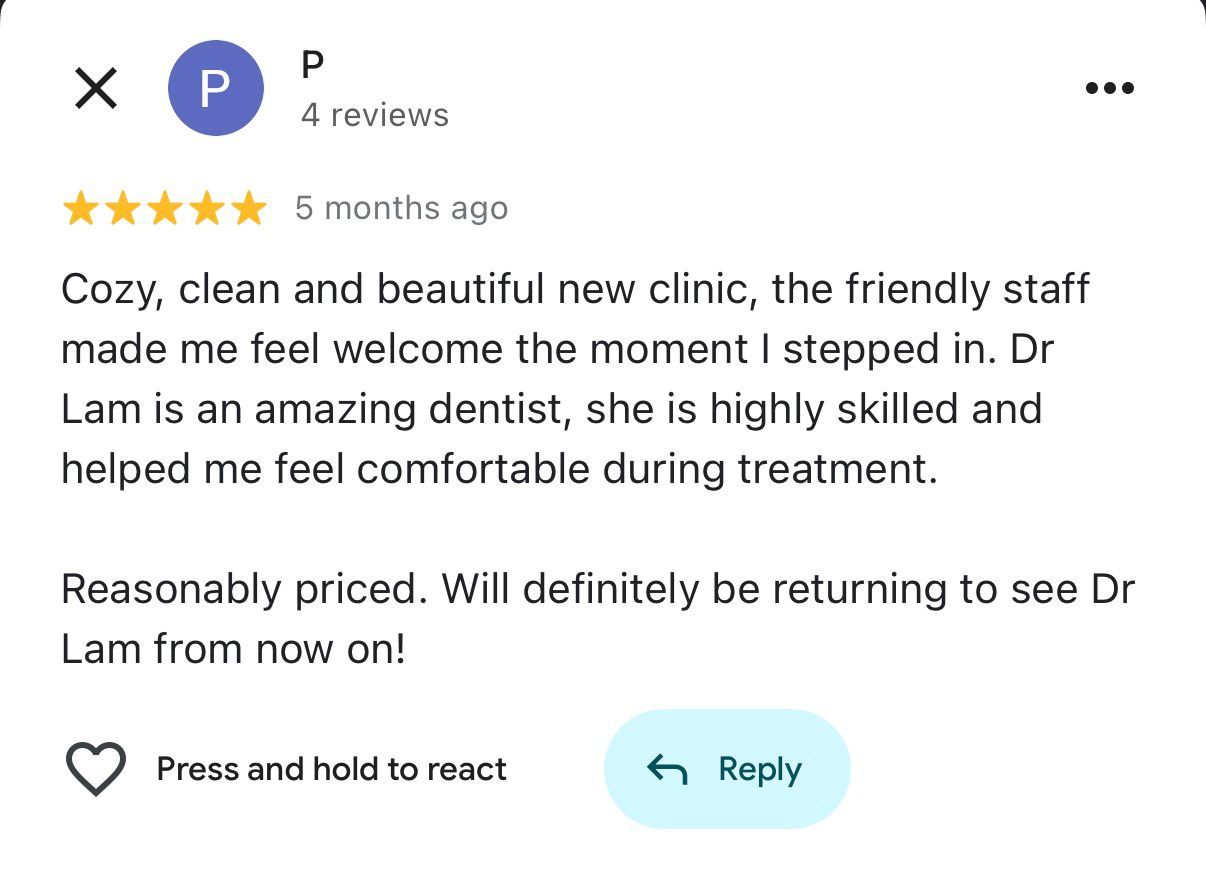Image resolution: width=1206 pixels, height=879 pixels.
Task: Click the "Lam from now on!" line
Action: point(233,649)
